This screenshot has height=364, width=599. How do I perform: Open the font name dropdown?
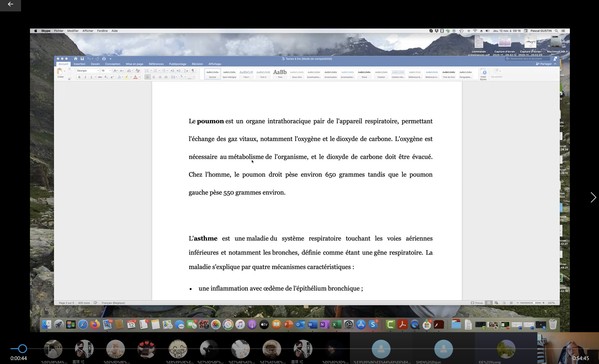click(x=87, y=71)
